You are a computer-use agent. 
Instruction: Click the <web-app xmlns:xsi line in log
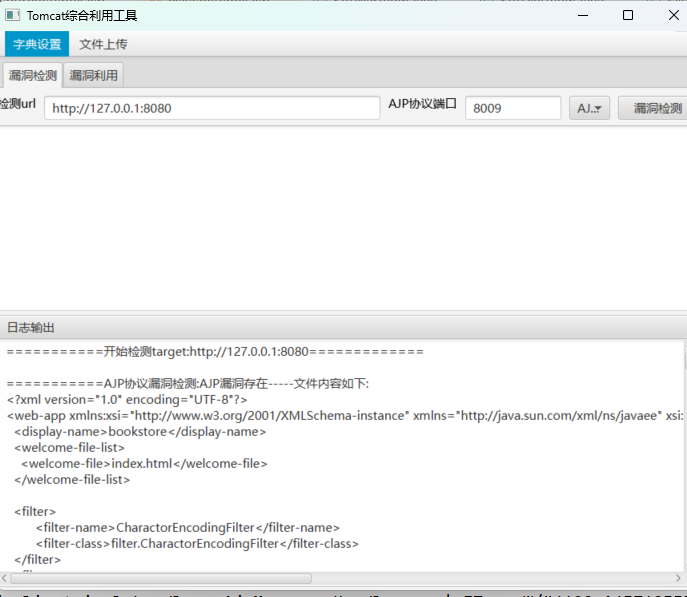(x=345, y=416)
